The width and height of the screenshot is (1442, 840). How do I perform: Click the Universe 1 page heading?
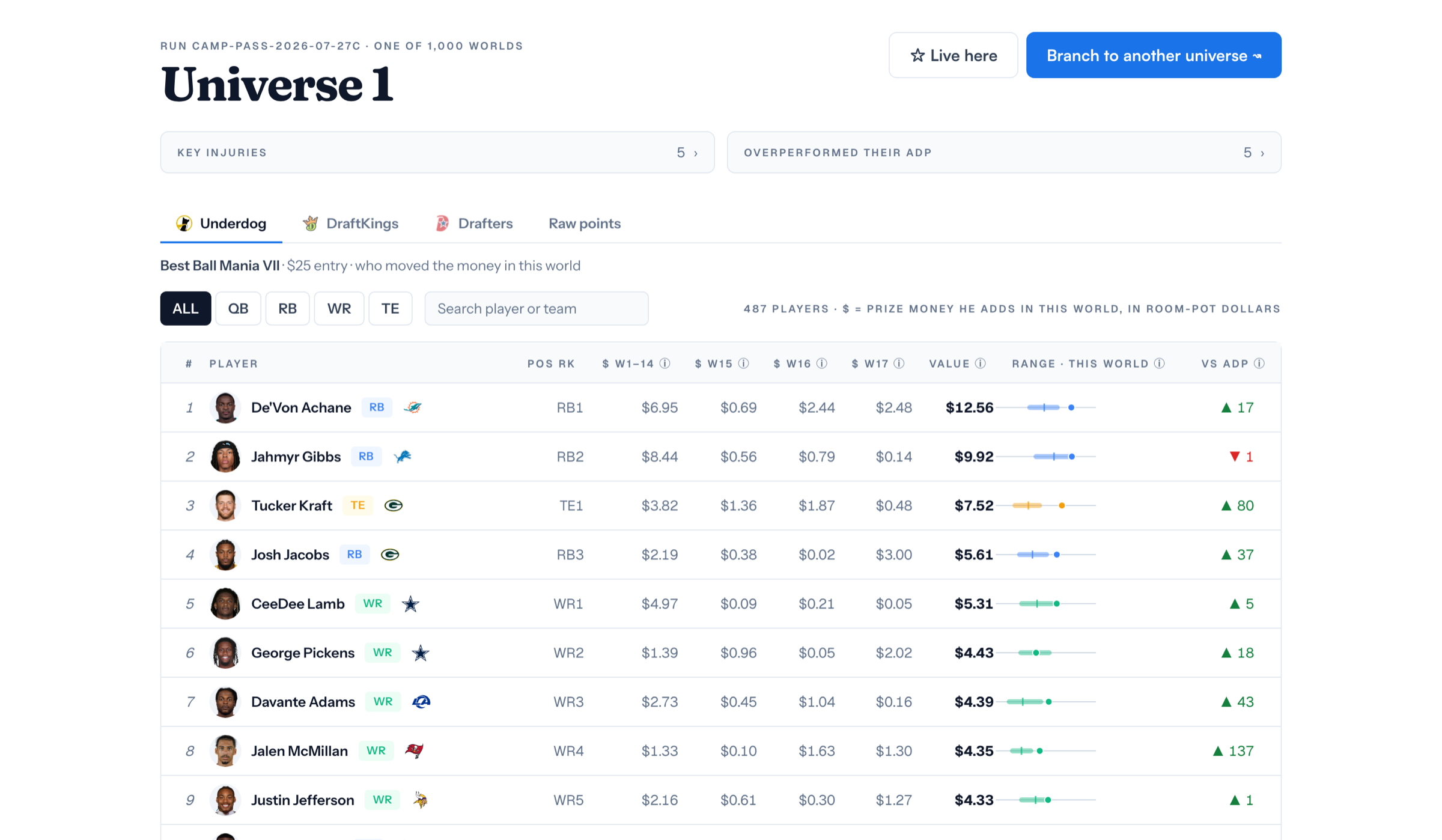(x=277, y=85)
